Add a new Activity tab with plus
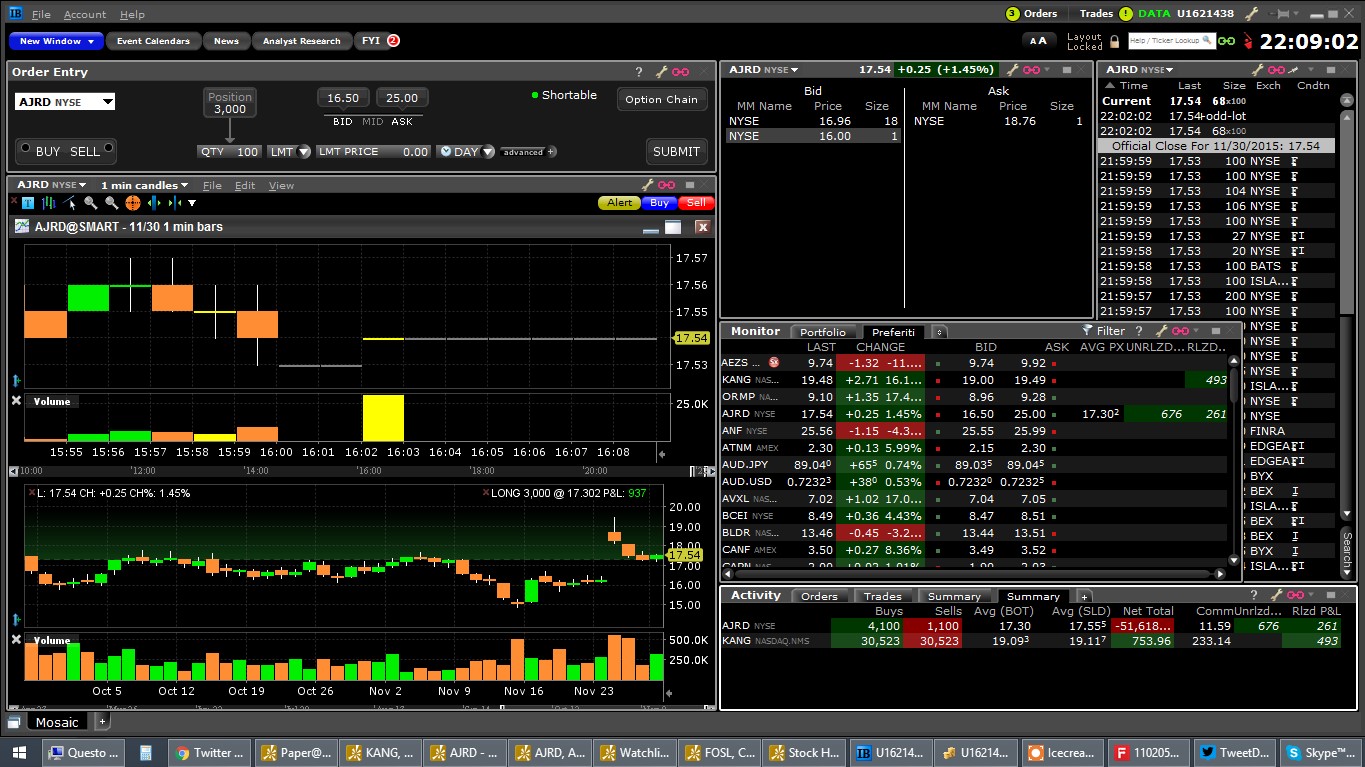Image resolution: width=1365 pixels, height=767 pixels. click(1084, 596)
